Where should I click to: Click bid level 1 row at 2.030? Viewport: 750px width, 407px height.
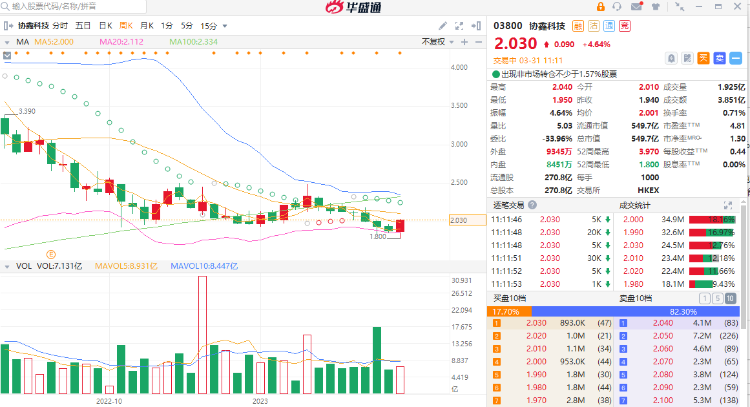click(x=549, y=323)
